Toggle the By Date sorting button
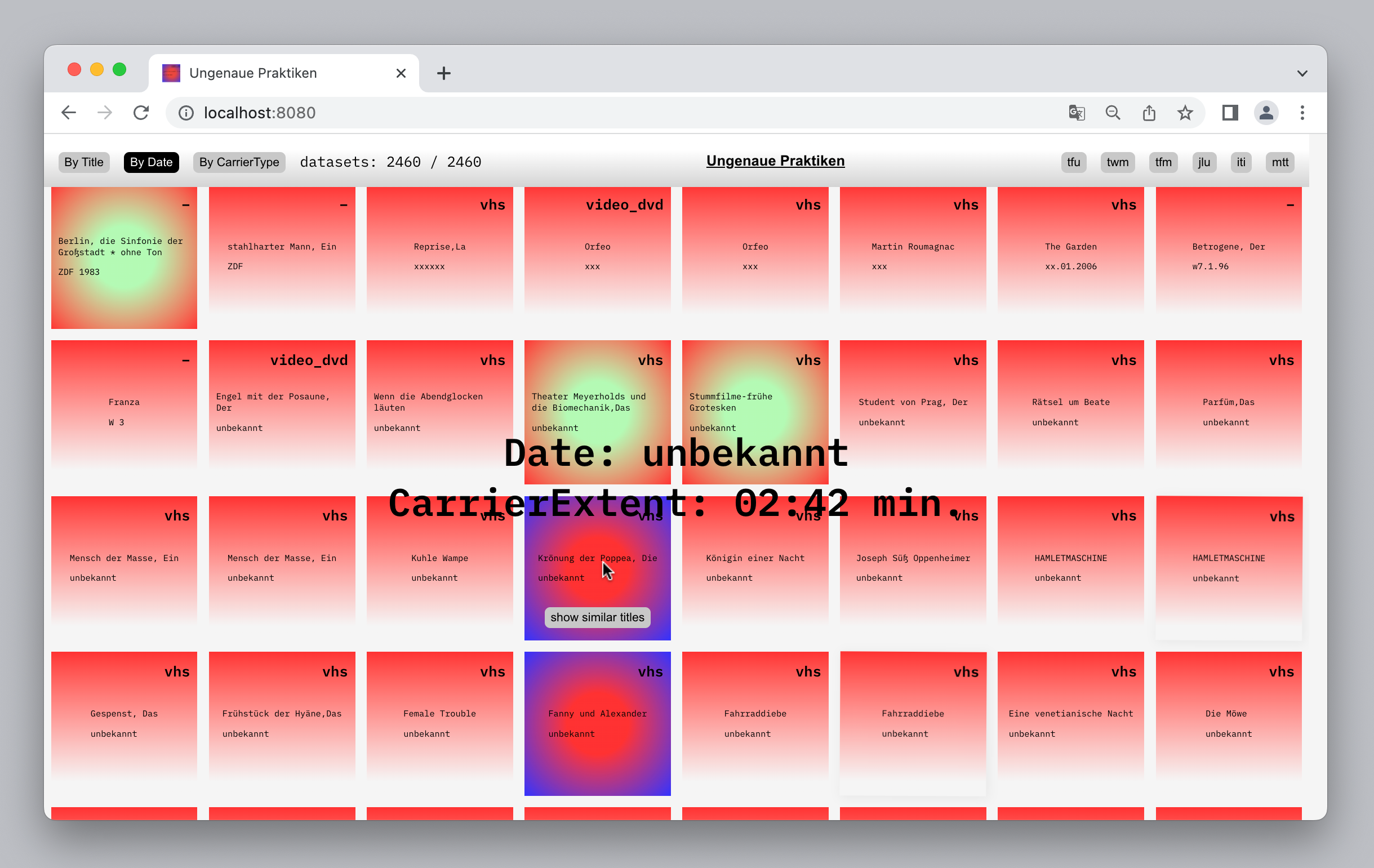Screen dimensions: 1374x868 pos(151,162)
